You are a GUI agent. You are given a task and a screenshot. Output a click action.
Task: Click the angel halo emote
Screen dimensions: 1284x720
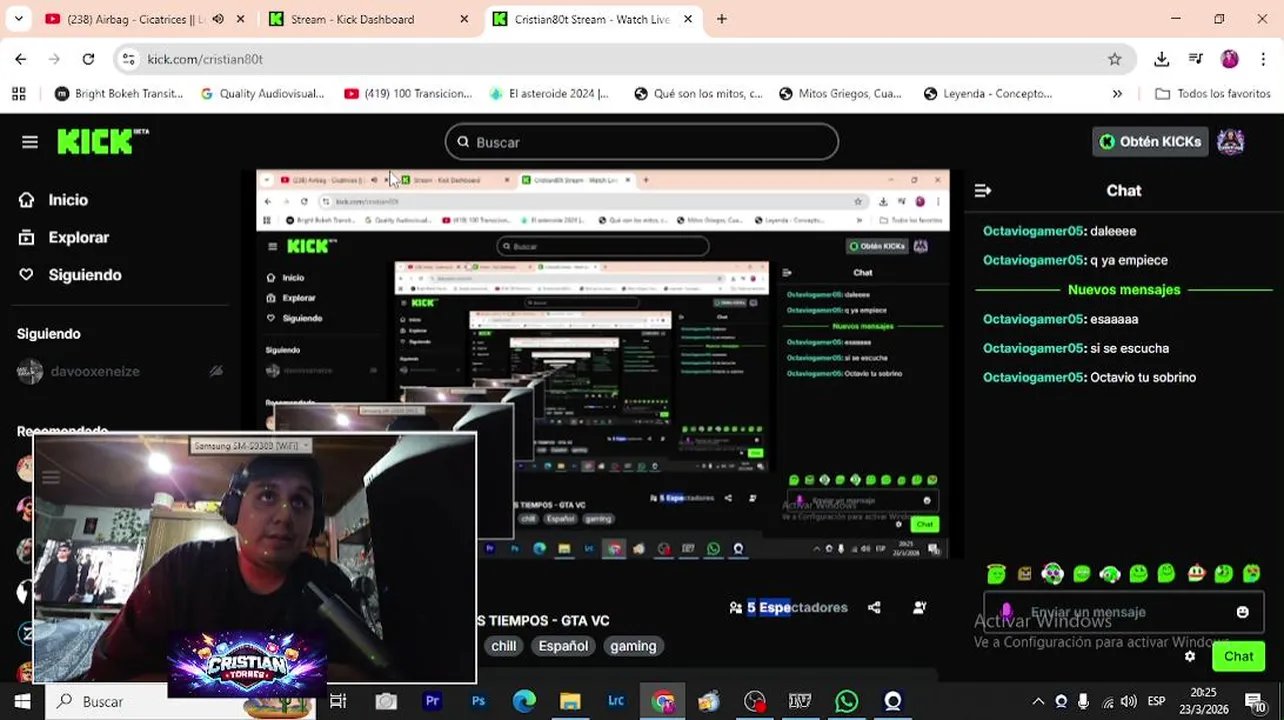pyautogui.click(x=996, y=573)
